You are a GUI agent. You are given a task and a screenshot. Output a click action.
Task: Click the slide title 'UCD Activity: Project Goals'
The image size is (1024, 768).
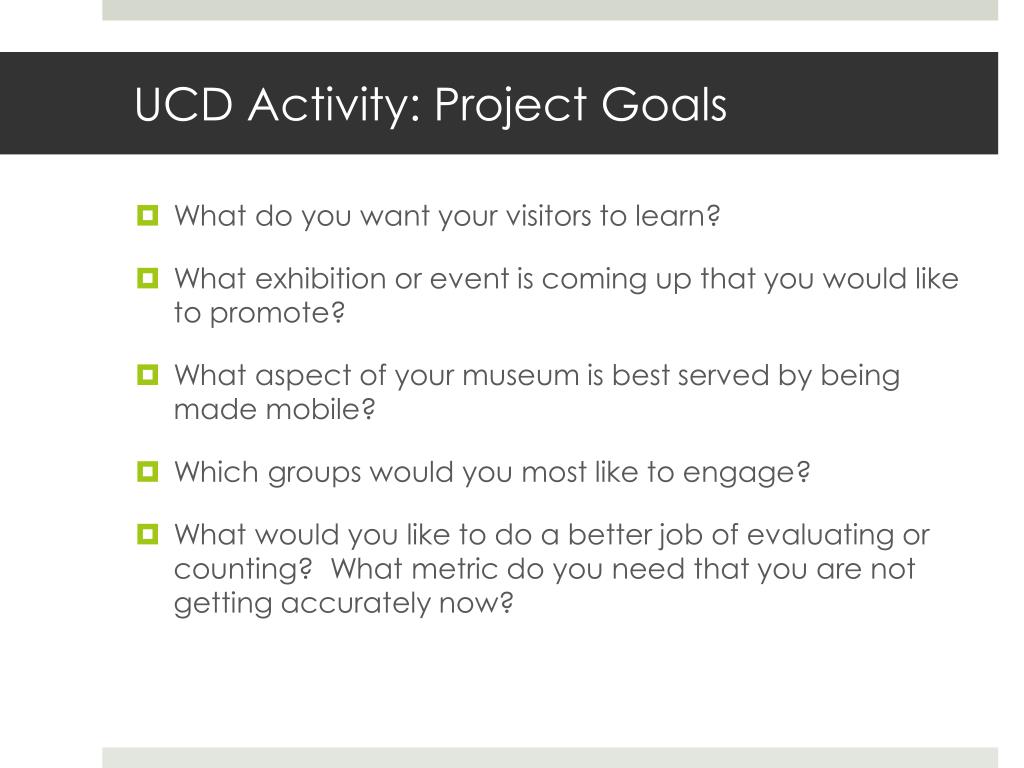(x=430, y=104)
